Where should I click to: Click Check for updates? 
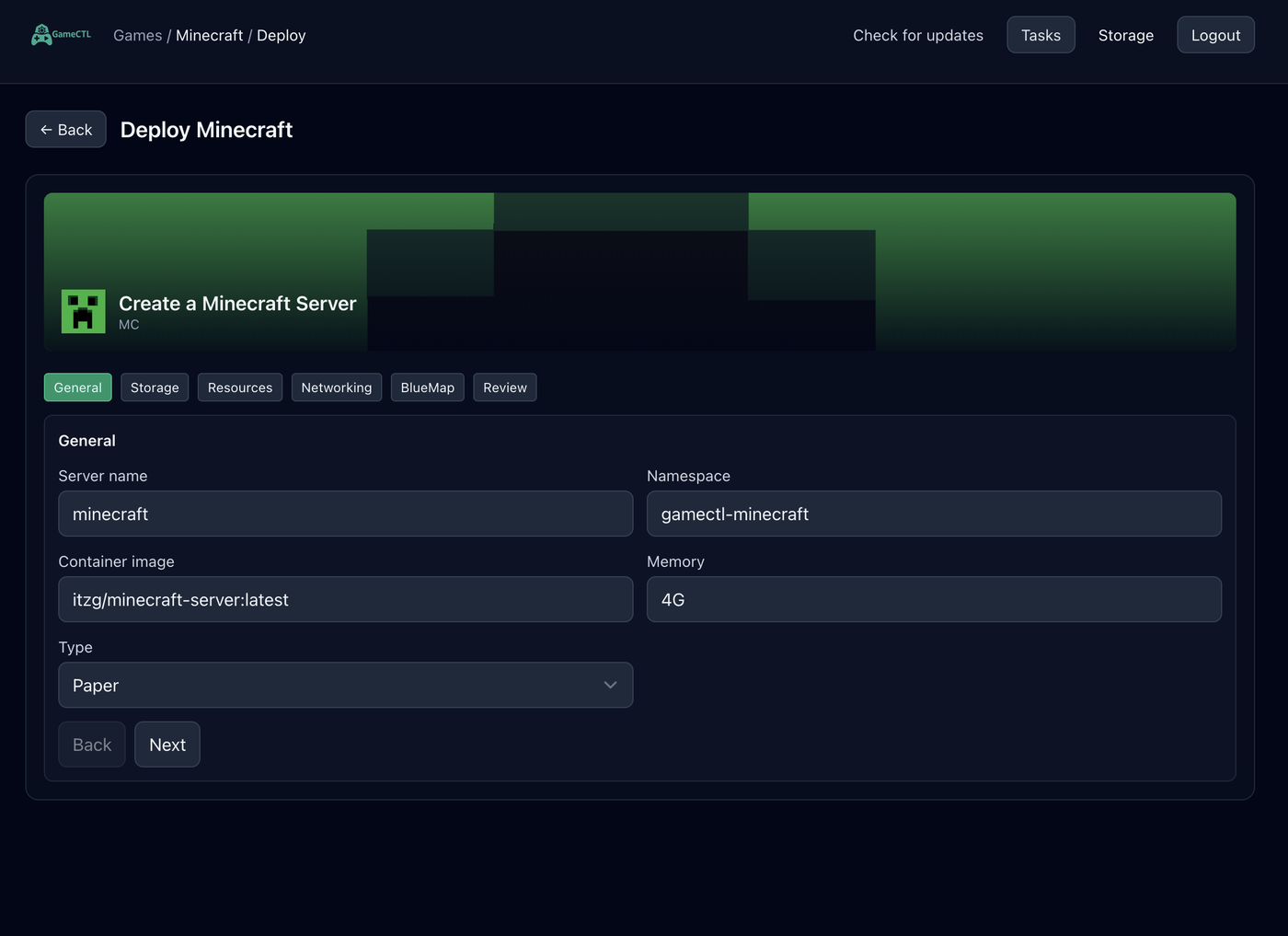coord(918,35)
